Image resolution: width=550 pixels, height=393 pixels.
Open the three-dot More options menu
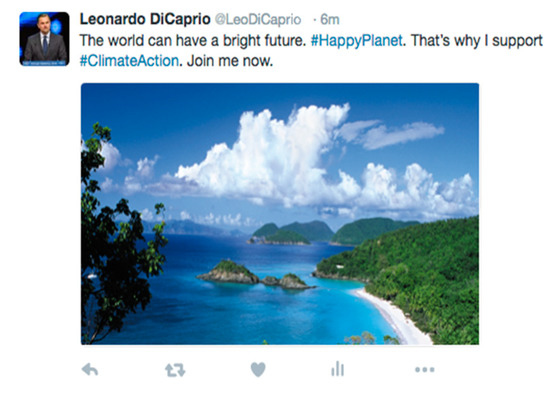(x=424, y=369)
